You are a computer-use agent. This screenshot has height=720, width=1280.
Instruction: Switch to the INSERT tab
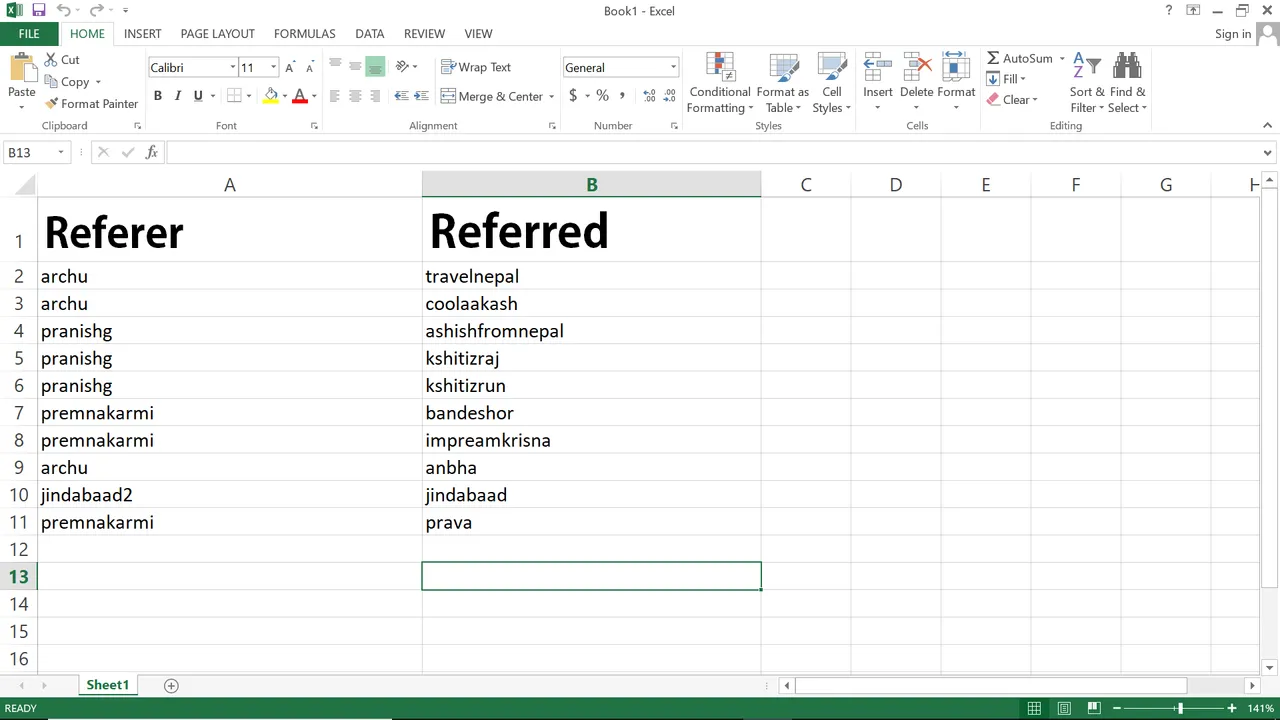tap(142, 34)
